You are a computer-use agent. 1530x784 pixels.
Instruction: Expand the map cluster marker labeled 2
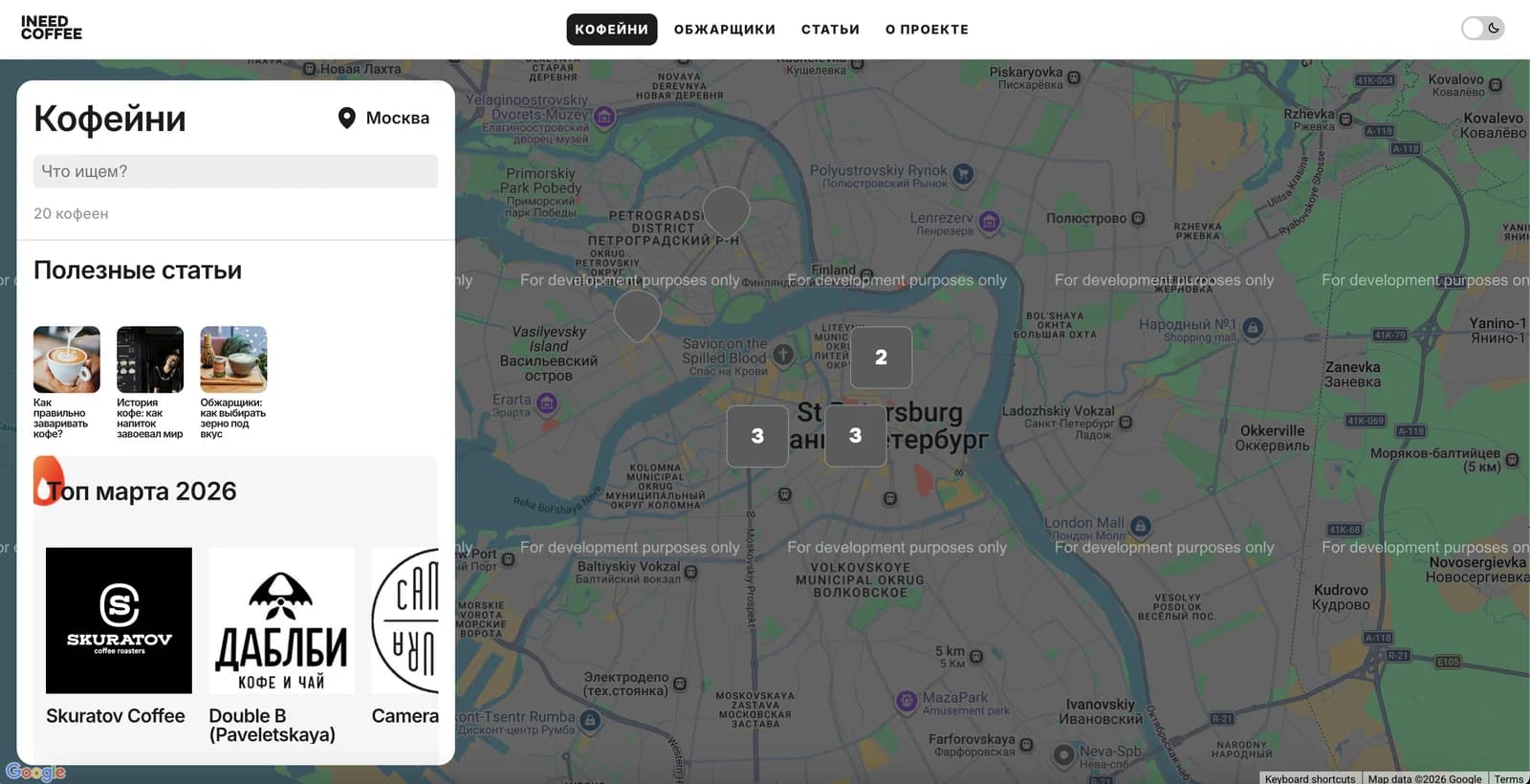point(881,358)
